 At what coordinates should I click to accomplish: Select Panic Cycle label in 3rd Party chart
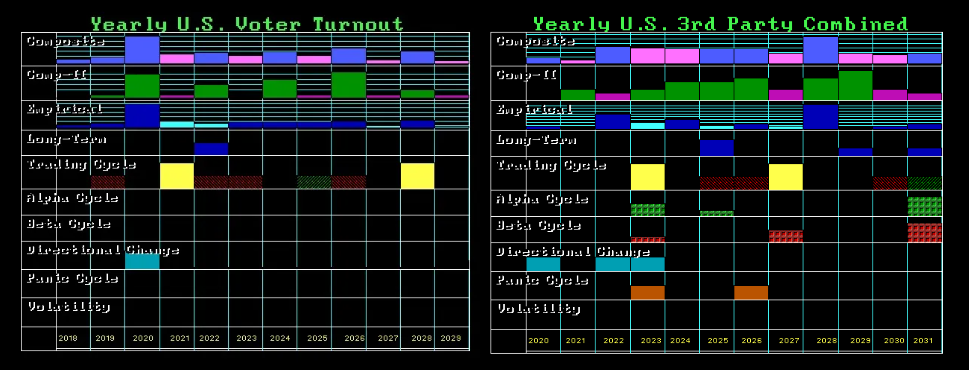(x=543, y=280)
